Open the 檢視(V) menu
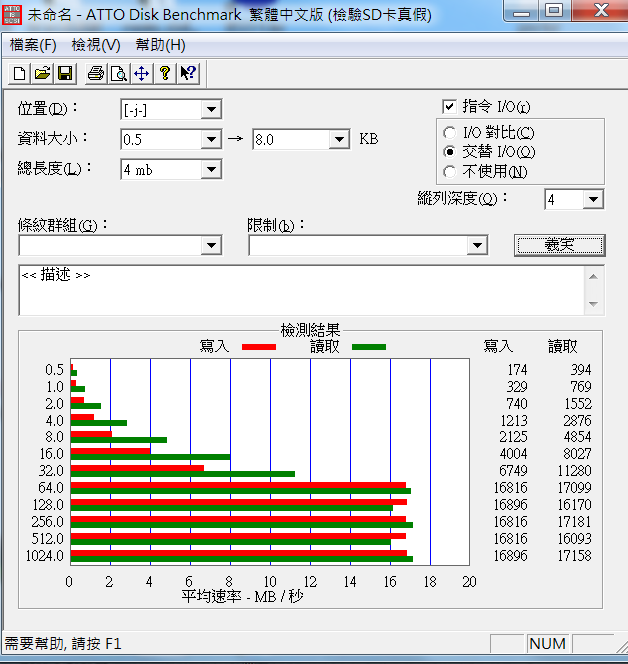The image size is (628, 664). tap(96, 45)
